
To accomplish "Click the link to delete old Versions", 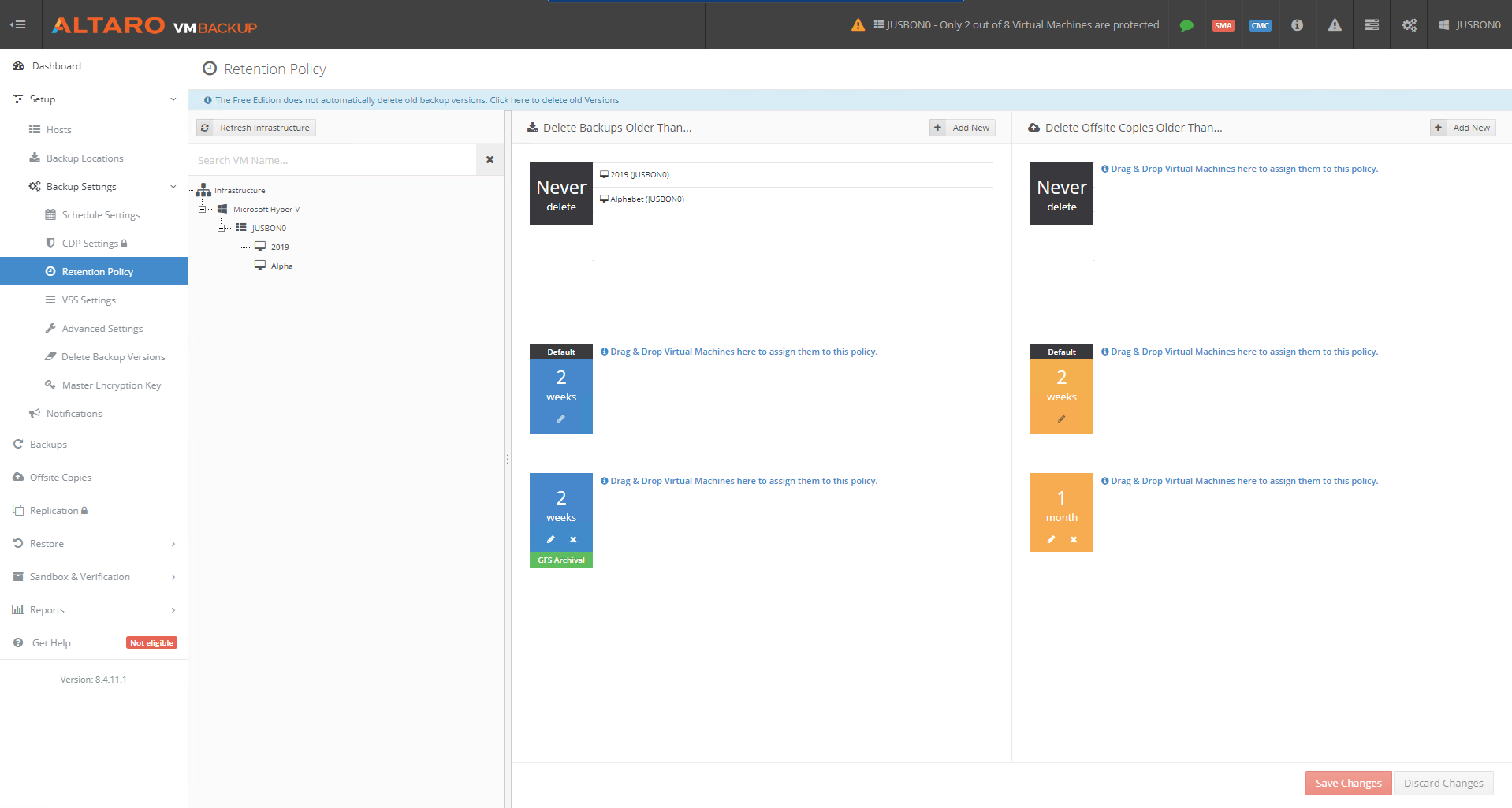I will pyautogui.click(x=554, y=100).
